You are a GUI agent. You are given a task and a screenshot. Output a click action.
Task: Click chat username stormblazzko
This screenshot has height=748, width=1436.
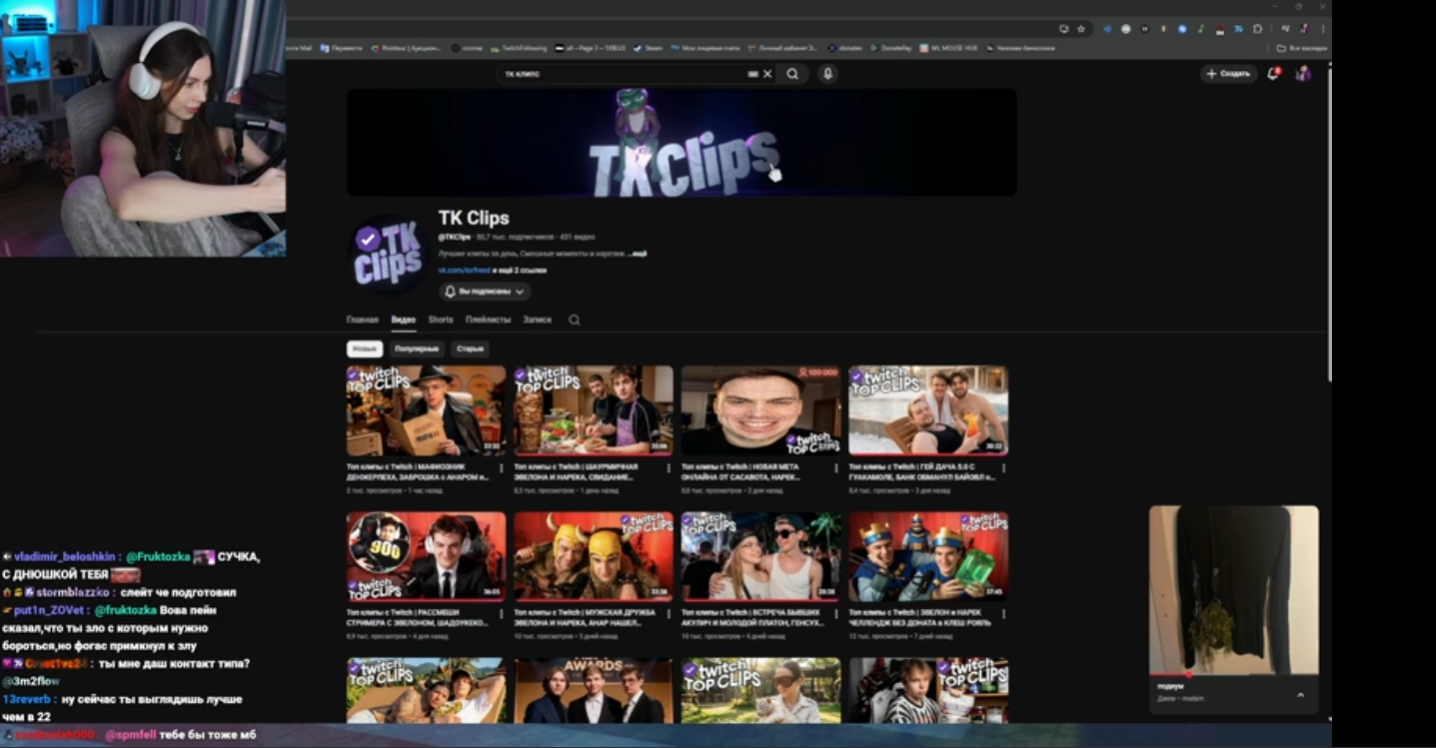[74, 593]
